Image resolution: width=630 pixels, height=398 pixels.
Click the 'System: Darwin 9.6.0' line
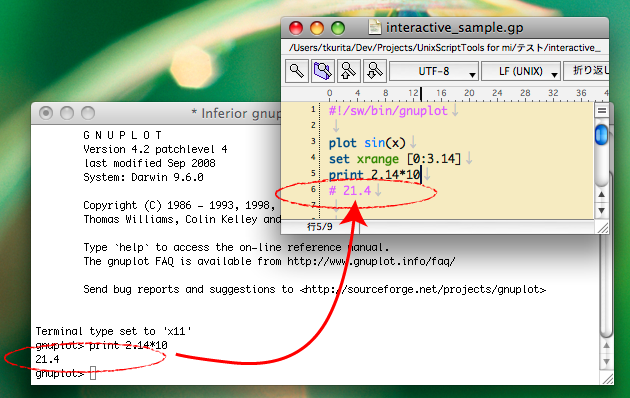coord(143,178)
